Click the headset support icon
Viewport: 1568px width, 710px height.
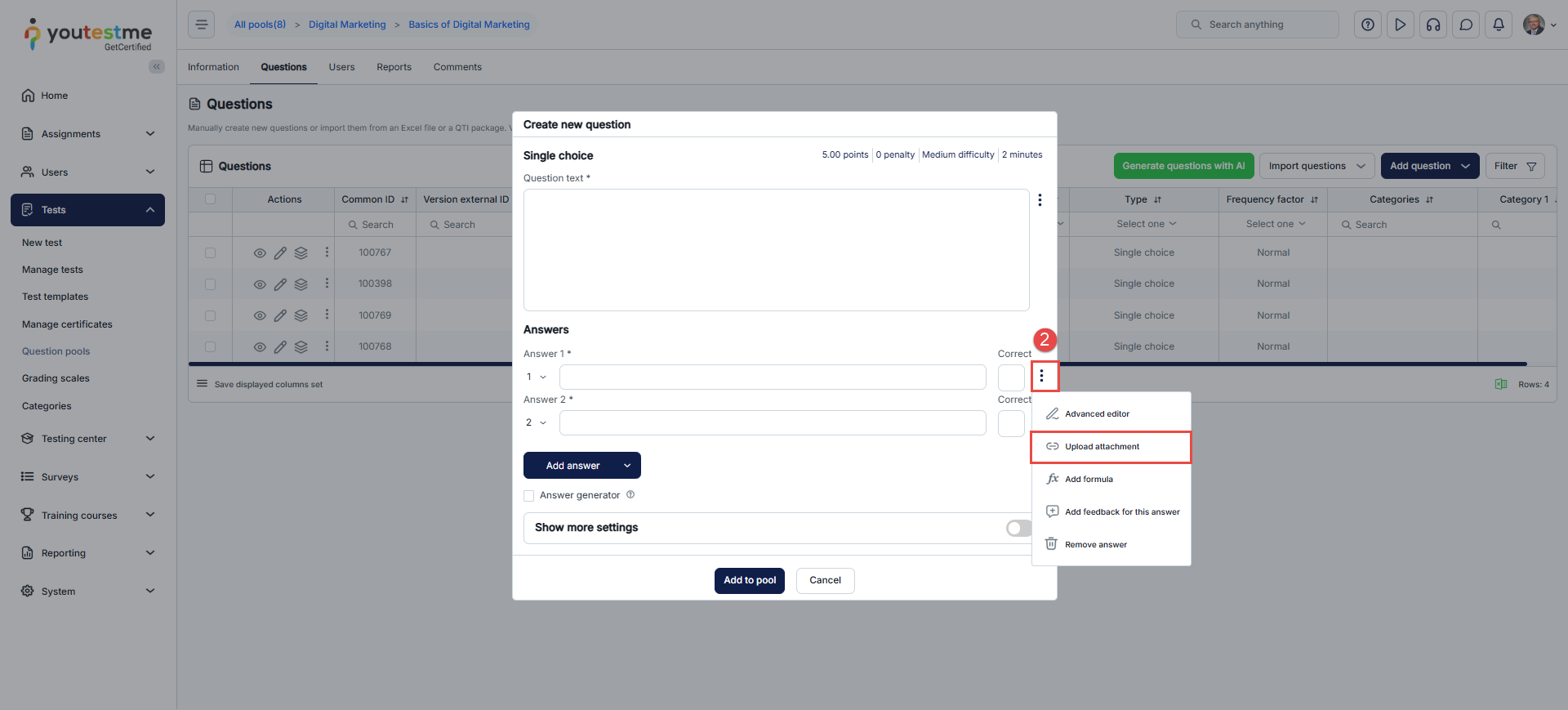(x=1433, y=25)
